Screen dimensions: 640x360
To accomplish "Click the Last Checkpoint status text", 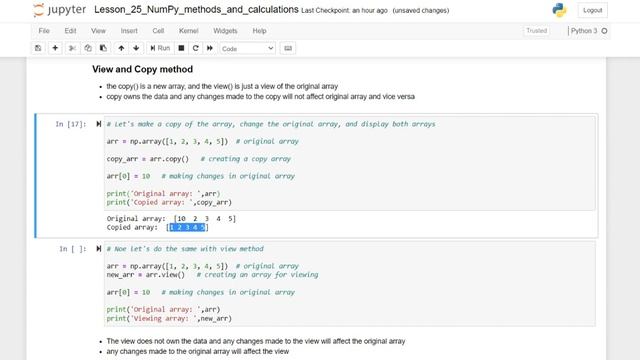I will pos(344,11).
